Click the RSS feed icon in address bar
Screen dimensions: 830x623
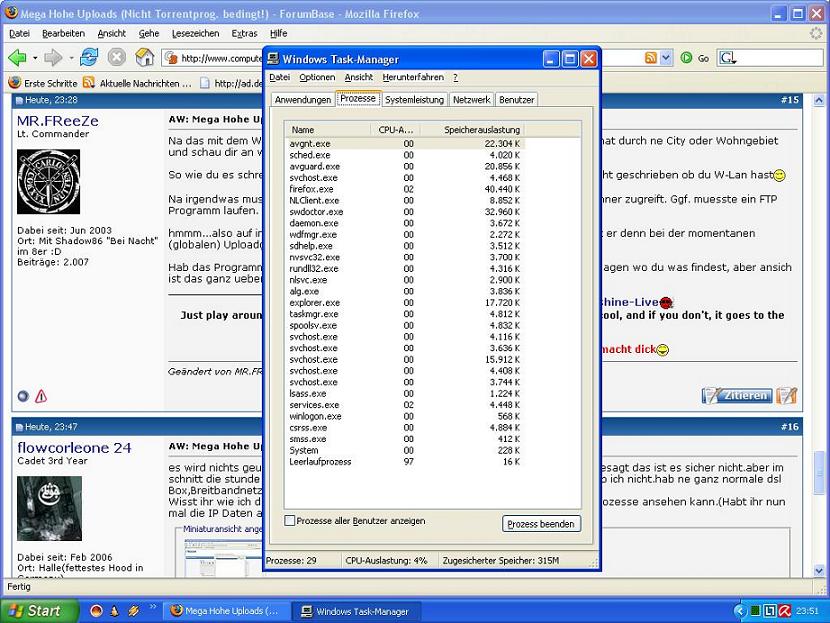click(x=651, y=58)
